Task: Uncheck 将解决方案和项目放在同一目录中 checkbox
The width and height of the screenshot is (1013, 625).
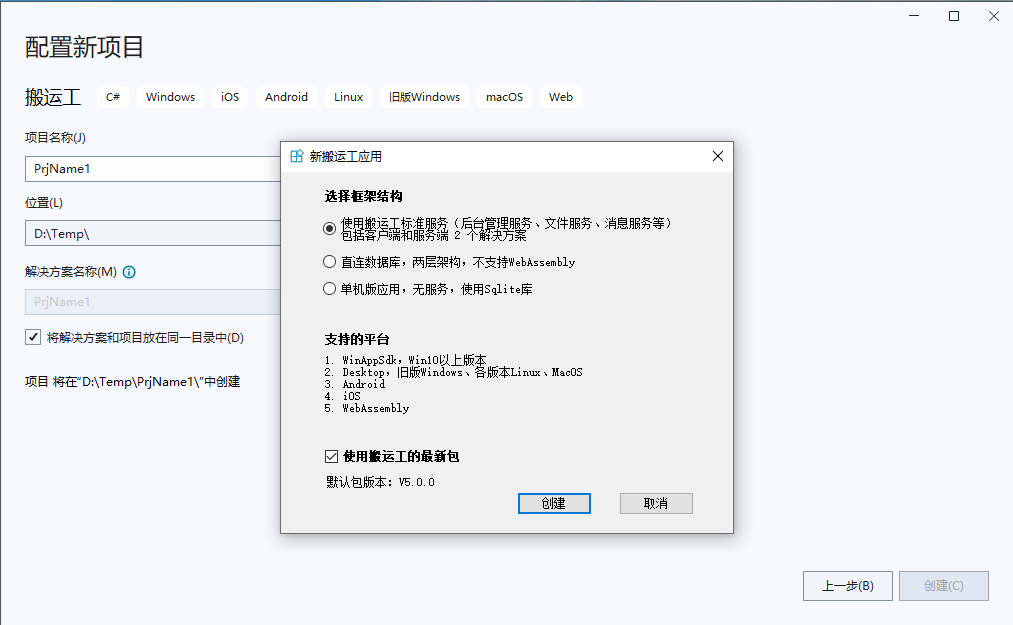Action: (33, 338)
